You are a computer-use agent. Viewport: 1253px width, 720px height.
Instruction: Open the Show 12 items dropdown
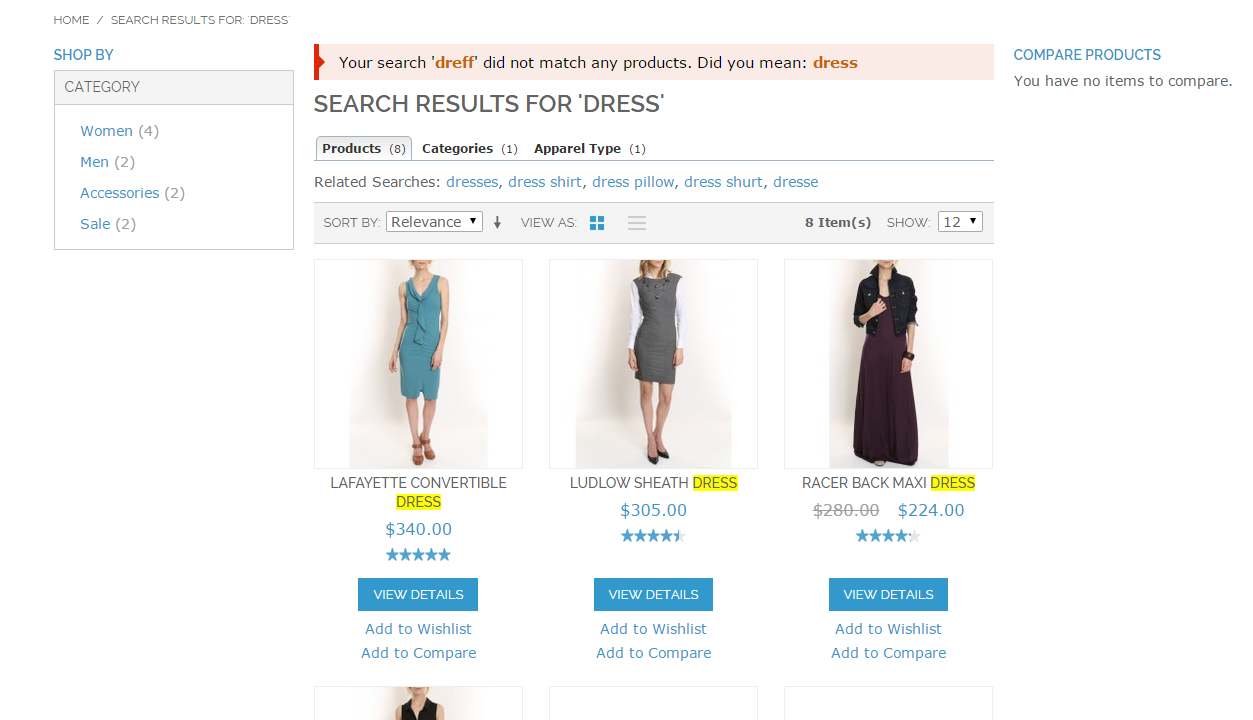point(960,222)
